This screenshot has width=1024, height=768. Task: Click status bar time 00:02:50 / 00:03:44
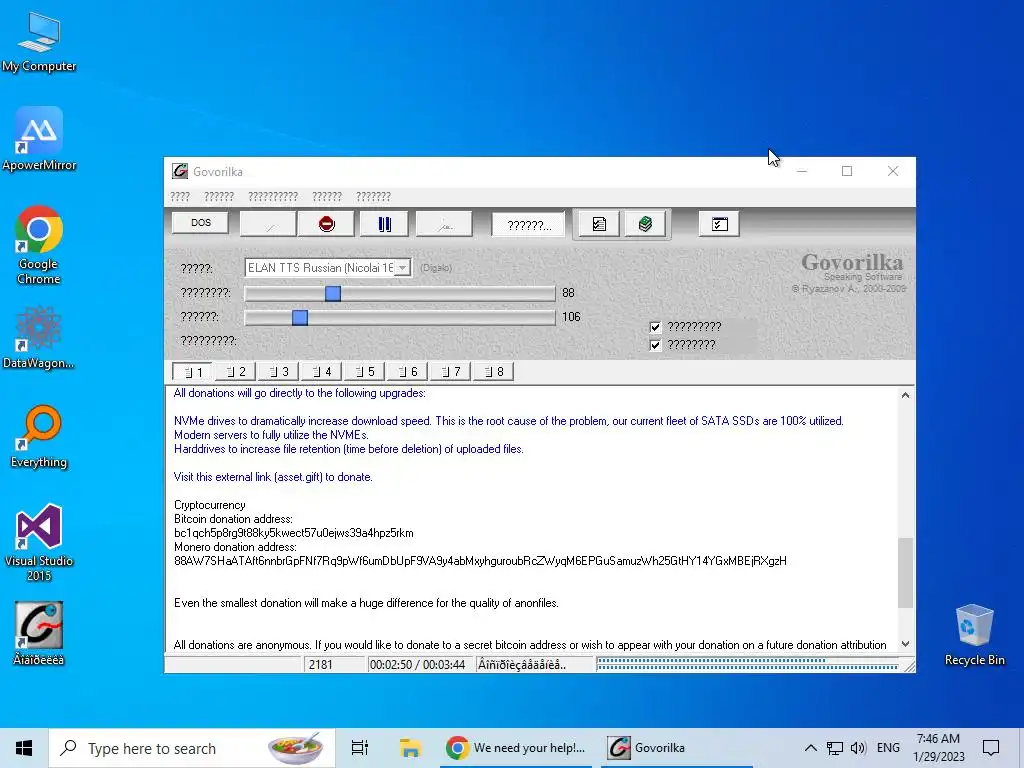[417, 665]
